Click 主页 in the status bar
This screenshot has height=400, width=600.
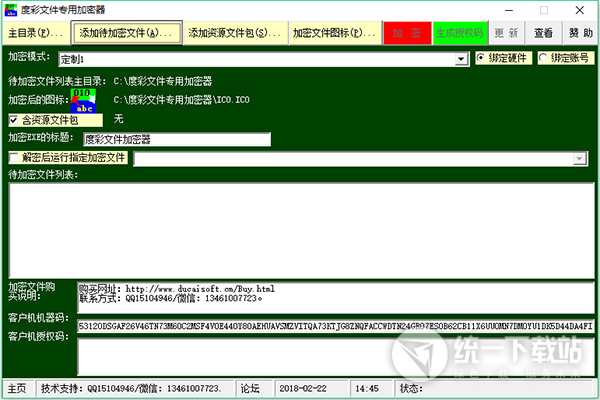coord(18,388)
